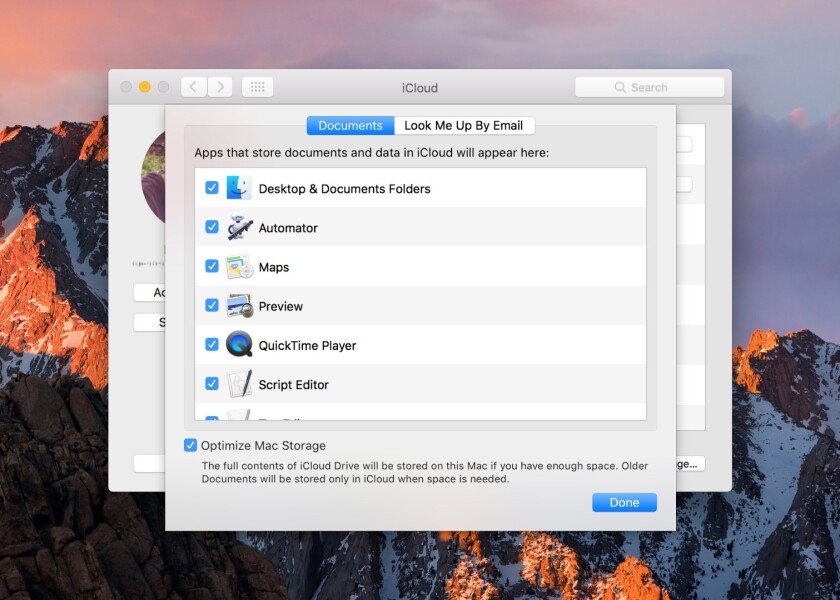Image resolution: width=840 pixels, height=600 pixels.
Task: Click the Optimize Mac Storage label
Action: 263,446
